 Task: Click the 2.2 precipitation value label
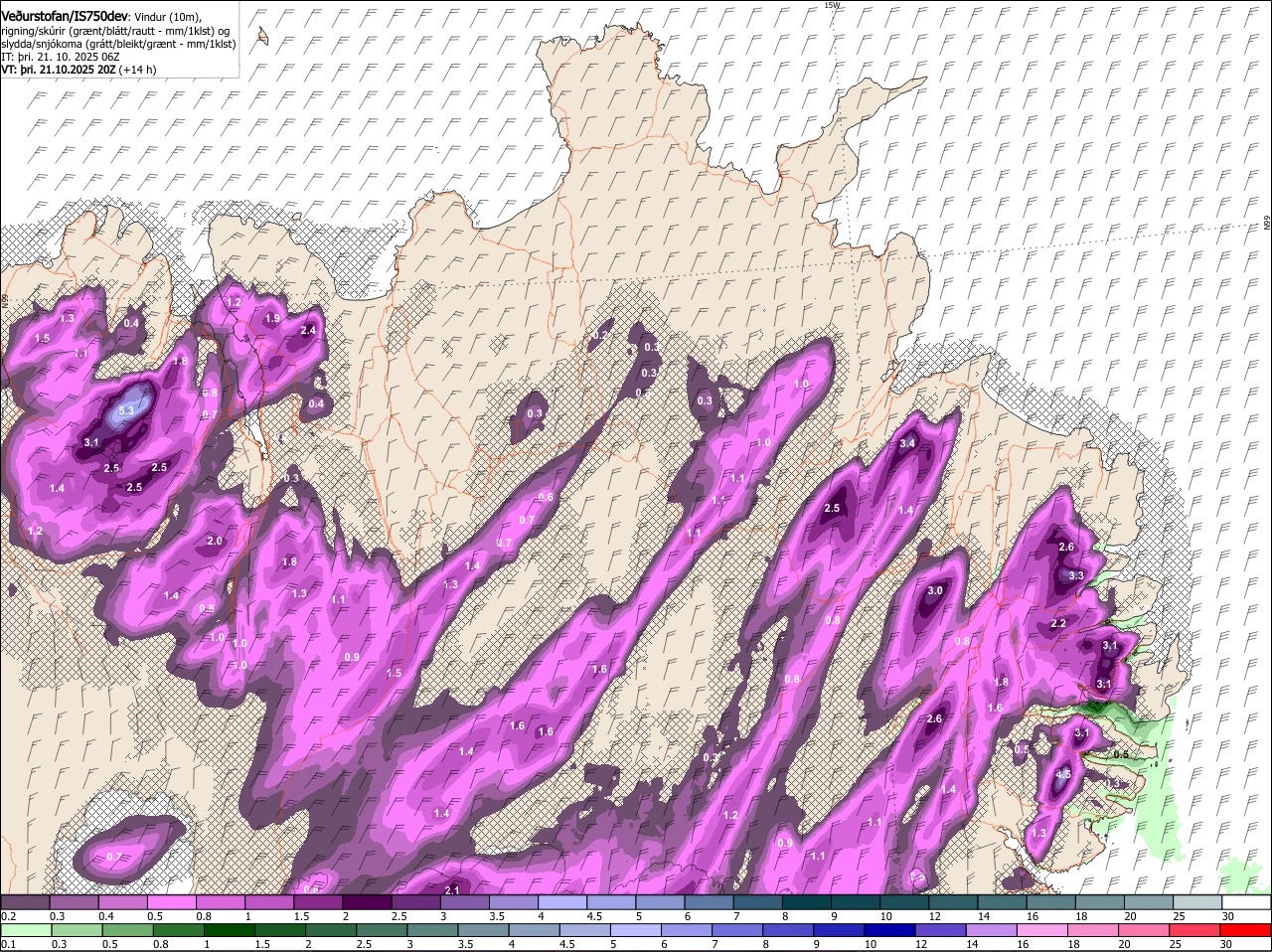(1058, 623)
